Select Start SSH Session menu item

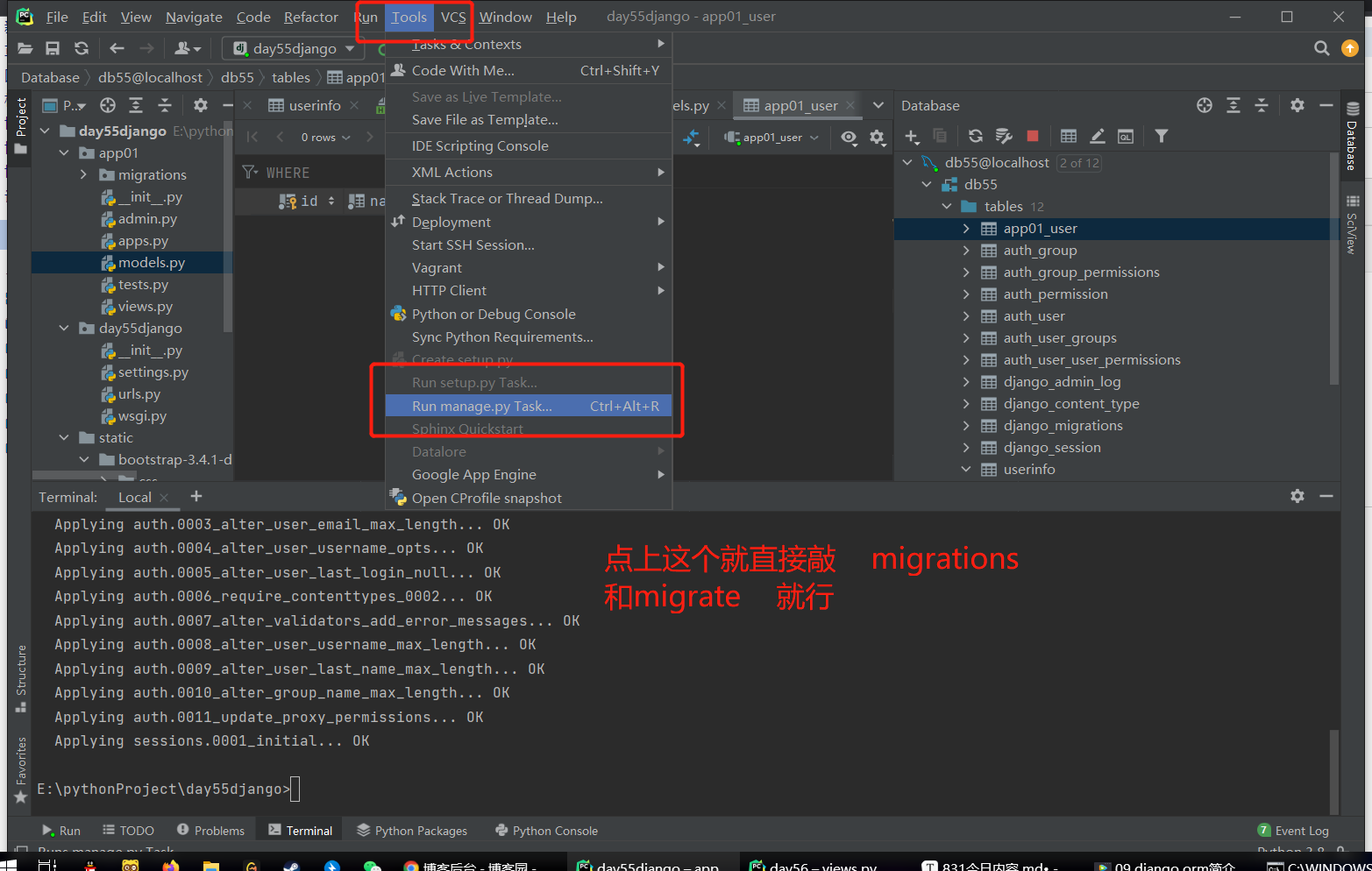[529, 244]
